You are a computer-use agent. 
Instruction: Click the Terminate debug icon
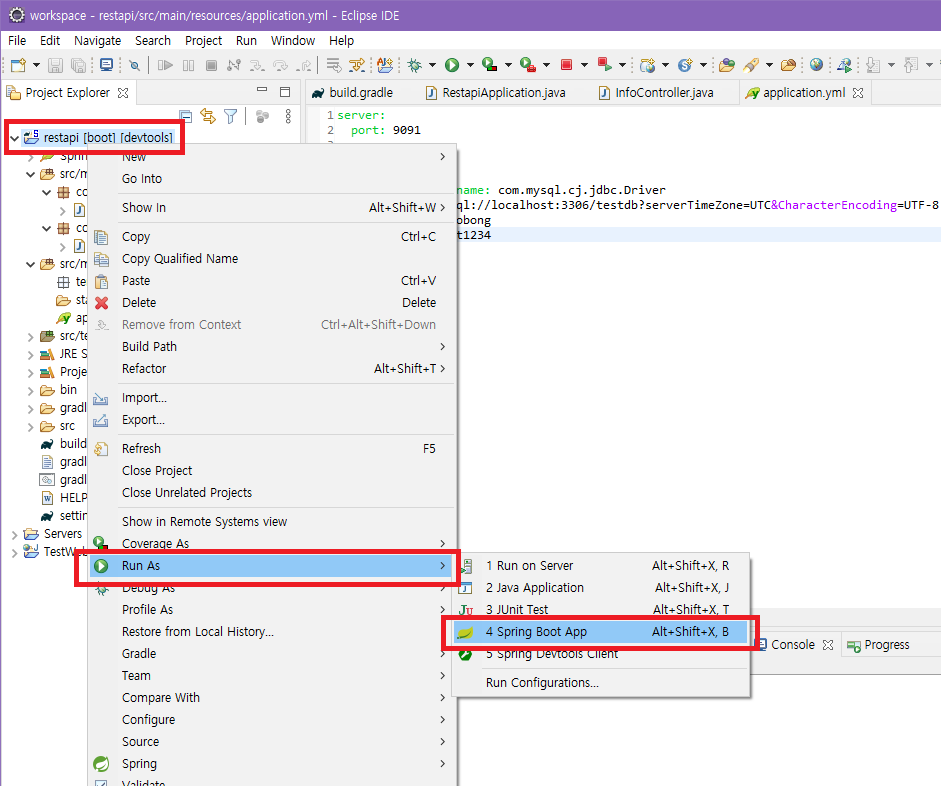(211, 65)
